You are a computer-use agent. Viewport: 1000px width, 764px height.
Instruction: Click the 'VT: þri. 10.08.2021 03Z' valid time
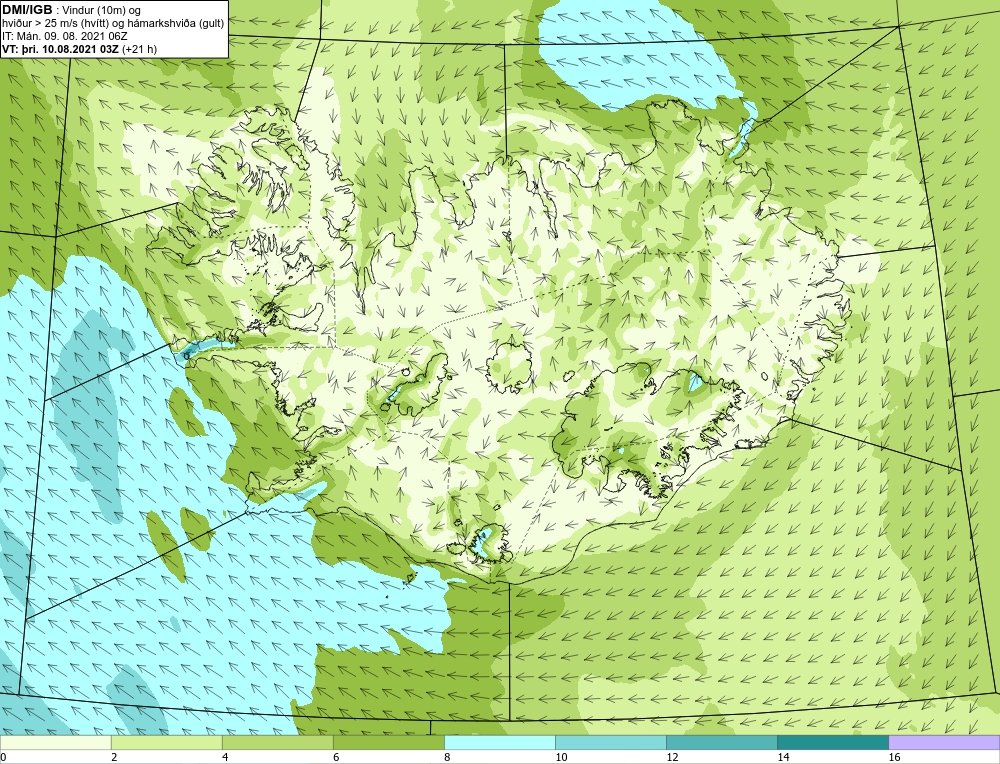pos(60,49)
